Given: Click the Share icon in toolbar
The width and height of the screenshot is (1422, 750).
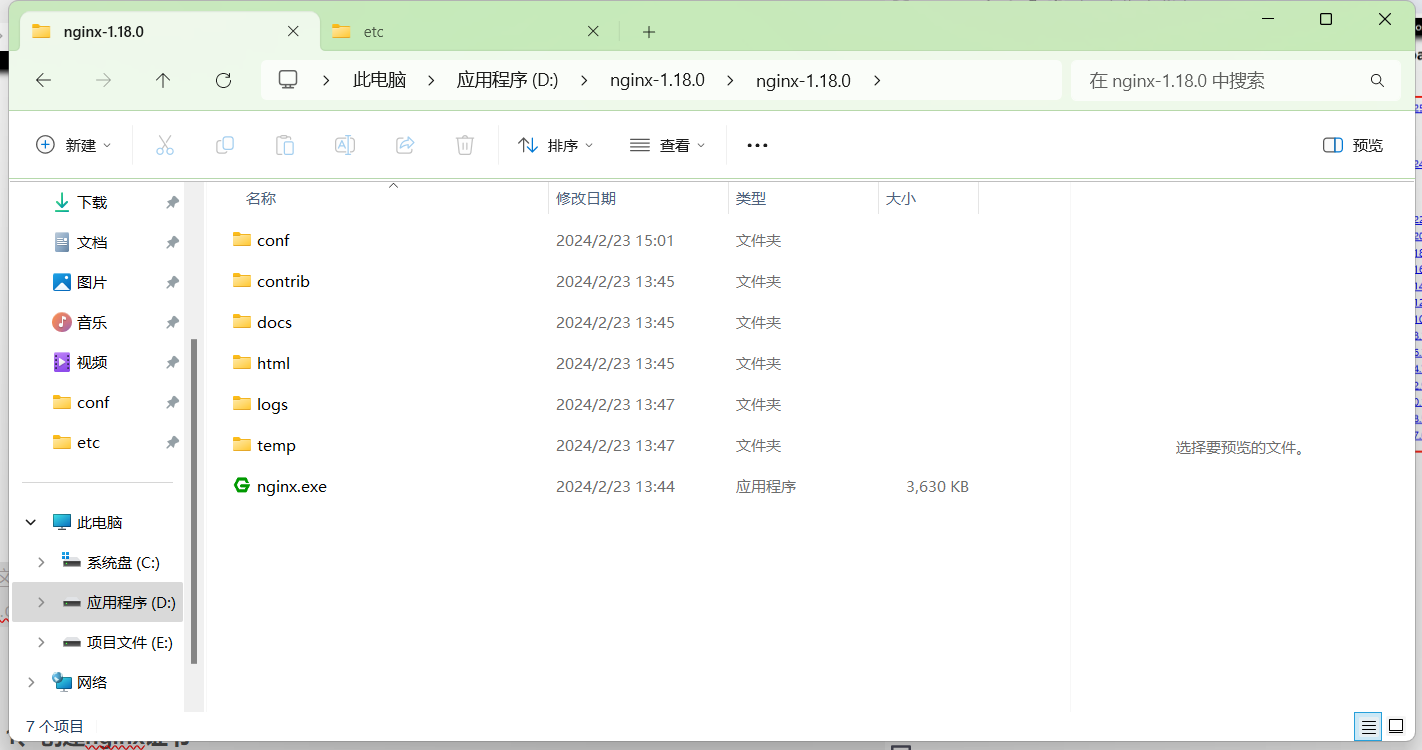Looking at the screenshot, I should click(x=405, y=145).
